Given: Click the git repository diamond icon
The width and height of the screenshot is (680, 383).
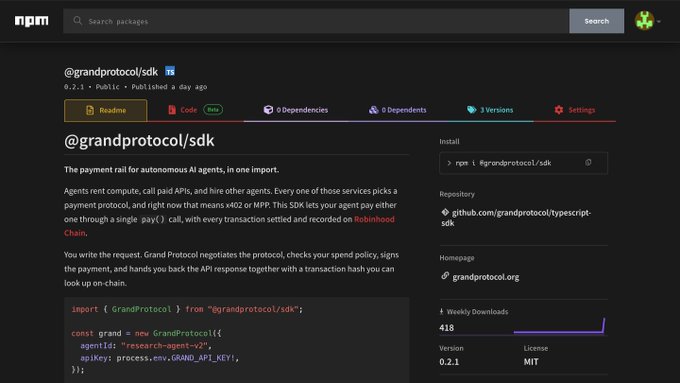Looking at the screenshot, I should [445, 212].
